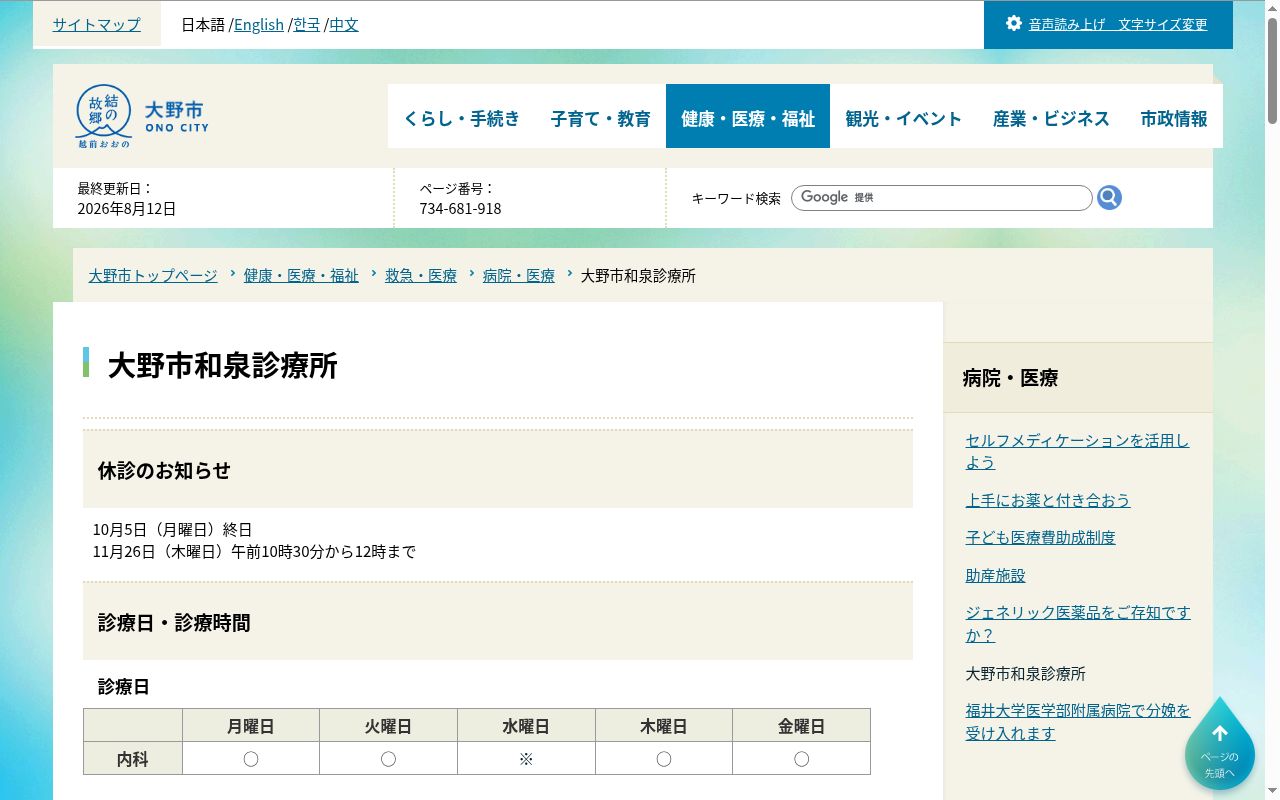Click the 11月26日（木曜日） closure notice line
Image resolution: width=1280 pixels, height=800 pixels.
(x=254, y=551)
